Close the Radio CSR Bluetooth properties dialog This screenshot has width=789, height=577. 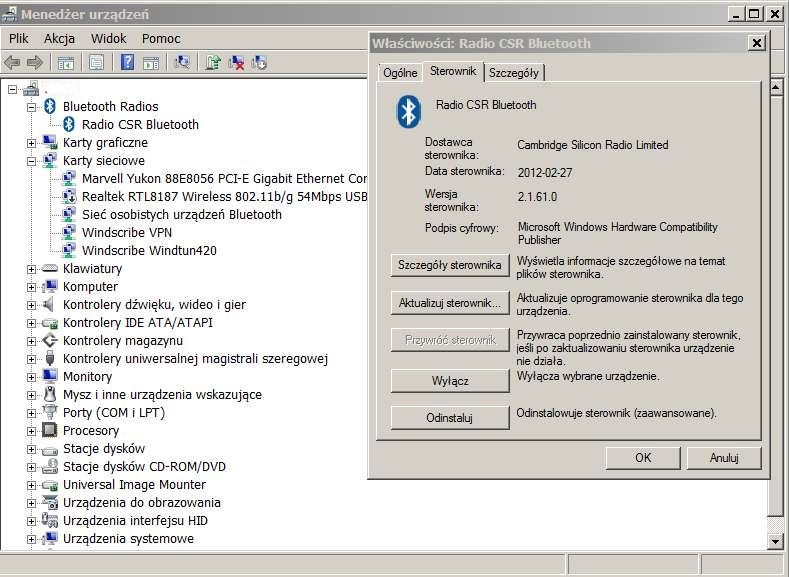(x=756, y=43)
